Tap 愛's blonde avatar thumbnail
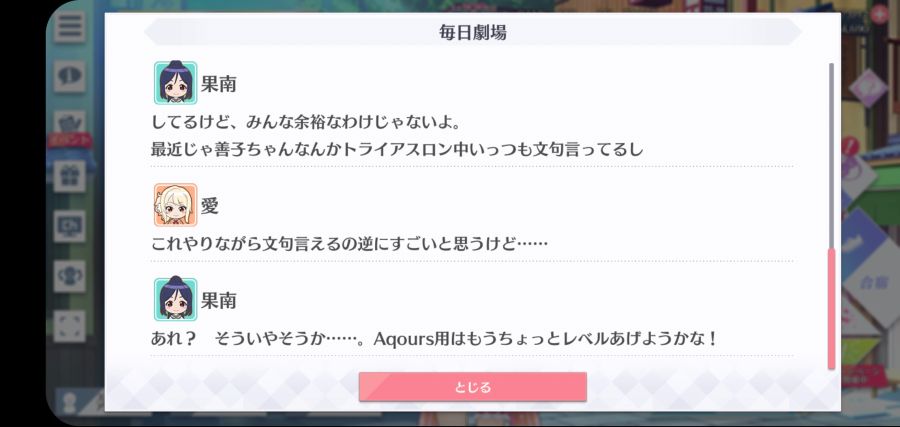900x427 pixels. (x=175, y=205)
